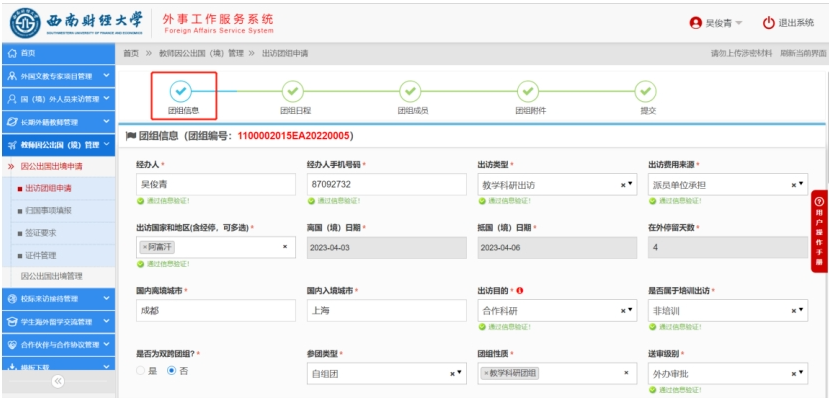Image resolution: width=829 pixels, height=405 pixels.
Task: Open 签证要求 sidebar item
Action: pos(44,232)
